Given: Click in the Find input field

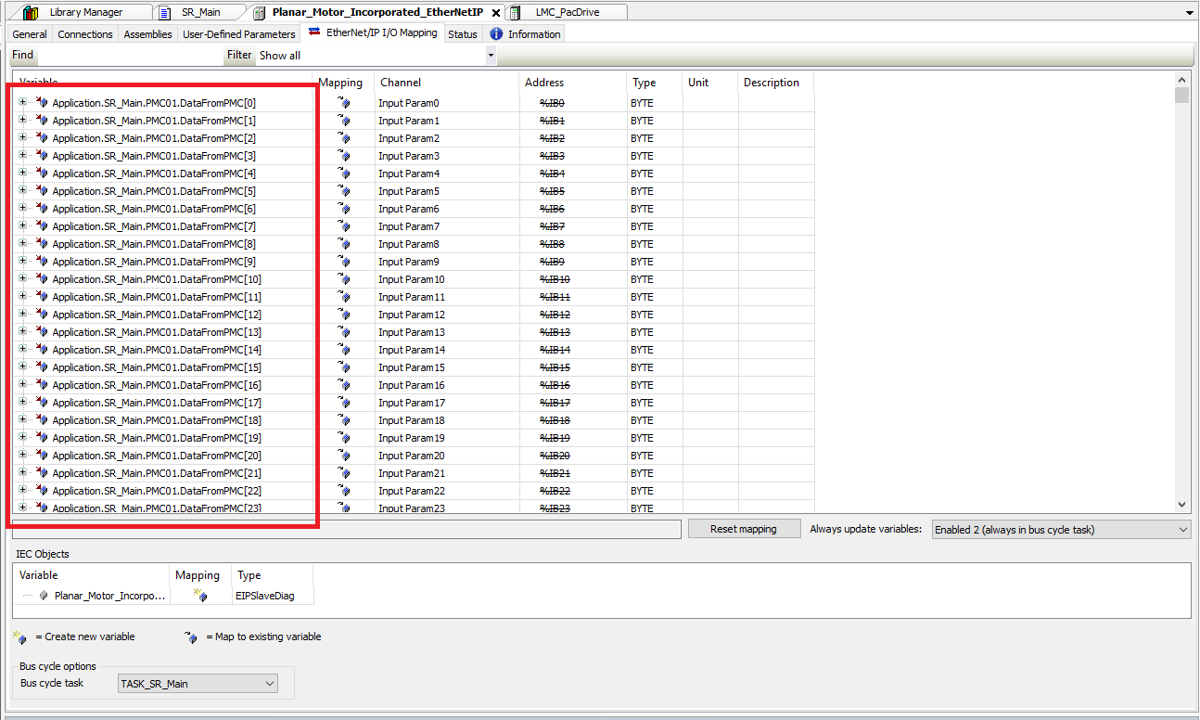Looking at the screenshot, I should tap(130, 56).
